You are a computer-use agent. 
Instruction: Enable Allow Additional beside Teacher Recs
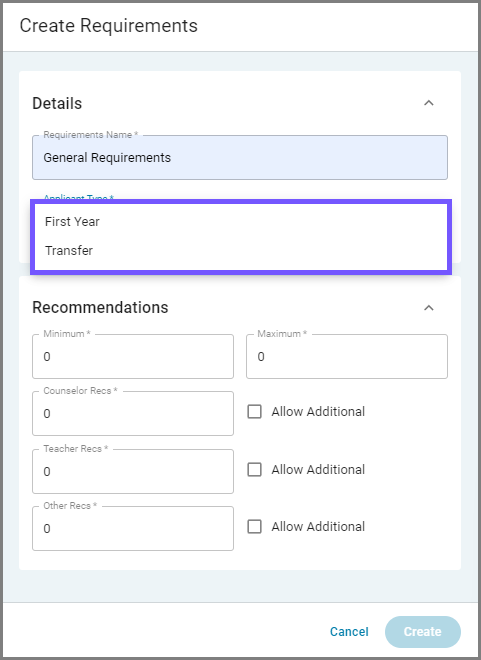click(x=255, y=469)
